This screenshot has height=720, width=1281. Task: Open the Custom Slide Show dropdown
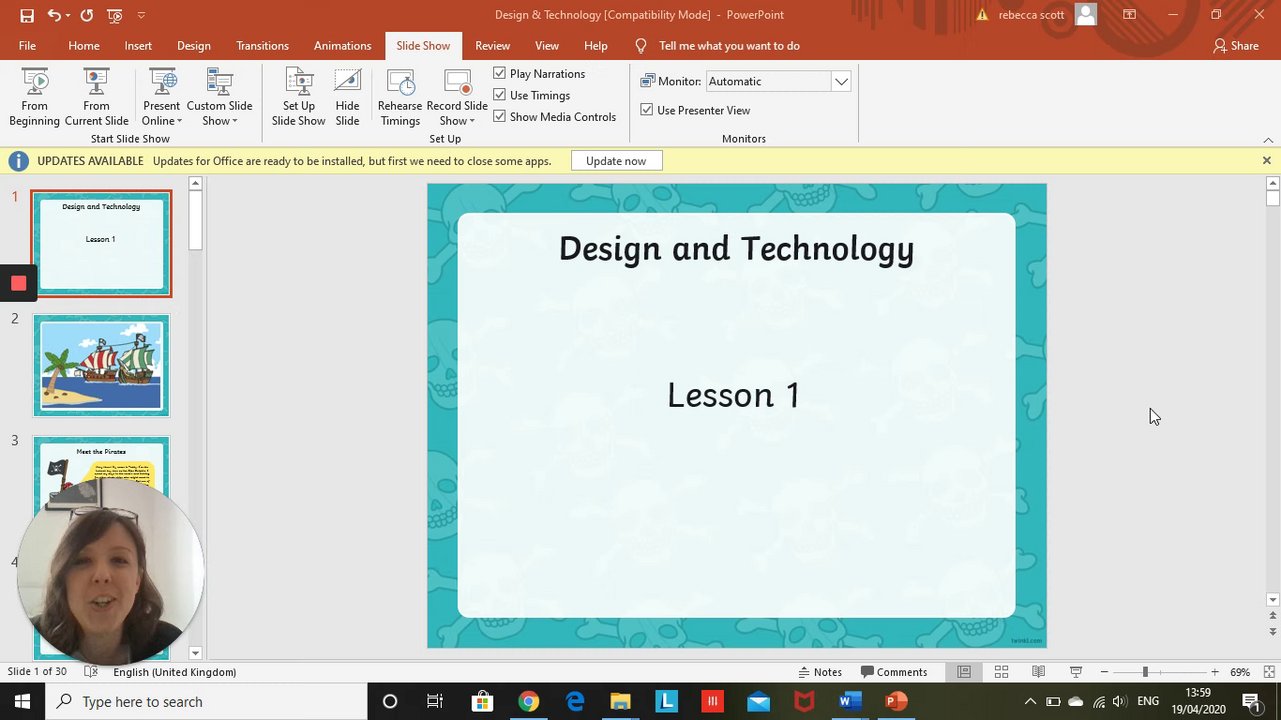219,113
